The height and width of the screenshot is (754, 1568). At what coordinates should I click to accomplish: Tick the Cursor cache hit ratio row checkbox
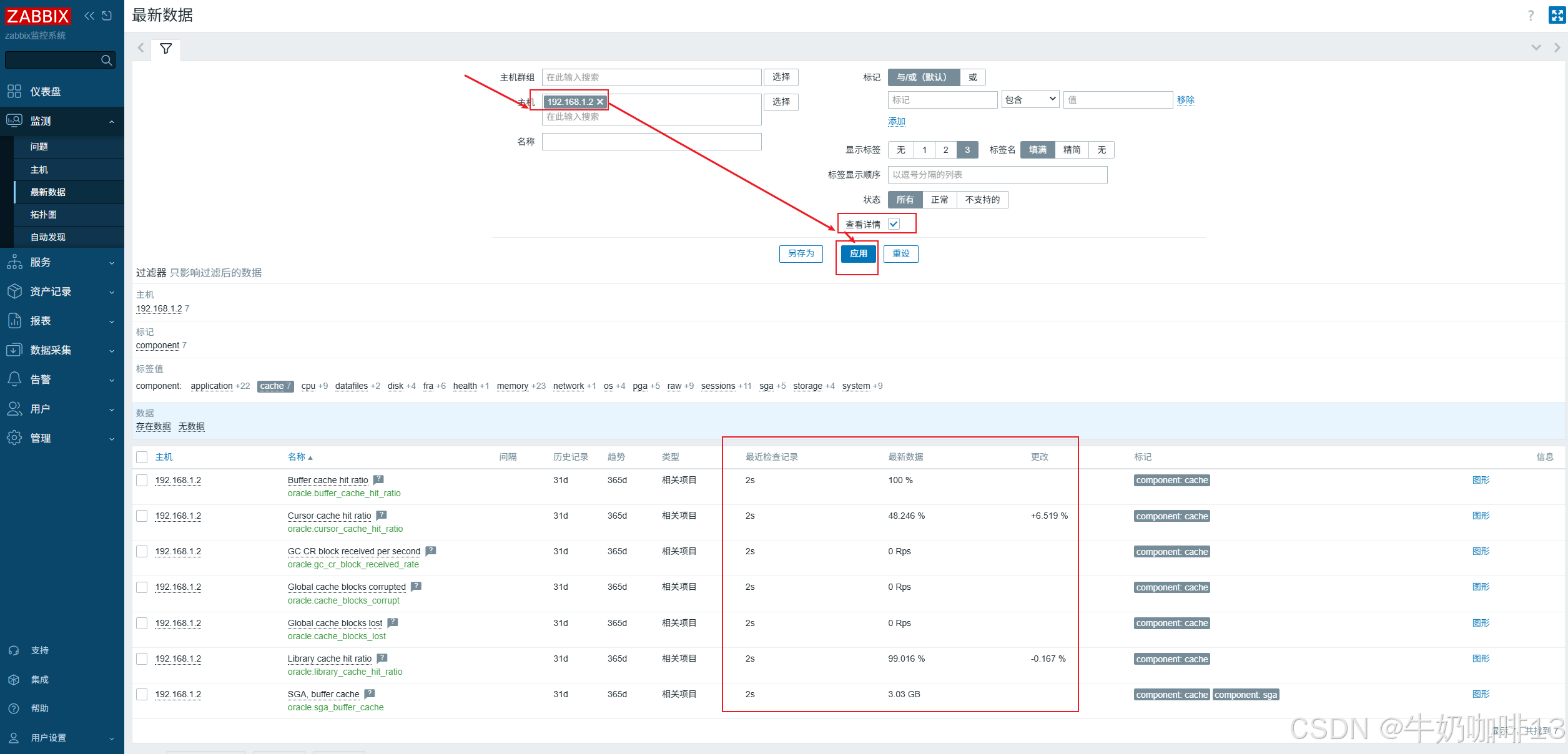point(142,516)
